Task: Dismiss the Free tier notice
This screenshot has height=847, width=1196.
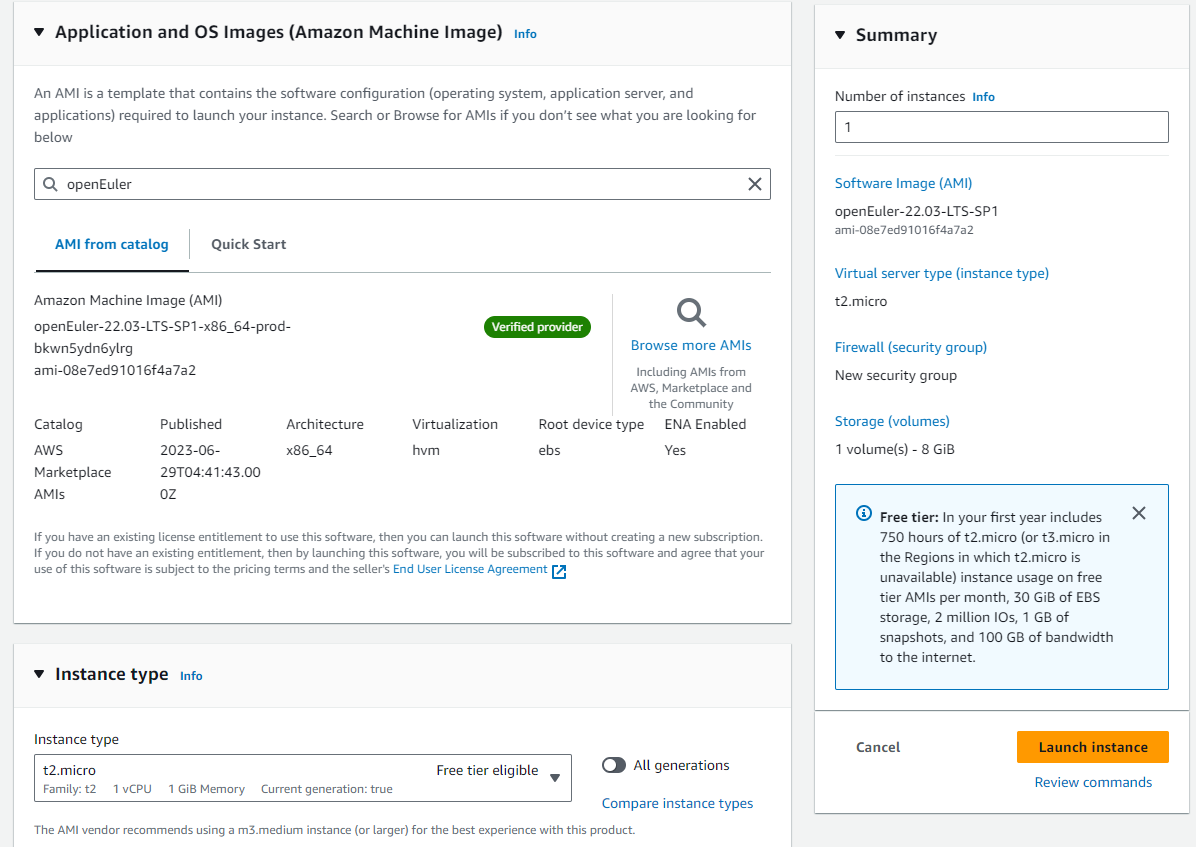Action: coord(1138,513)
